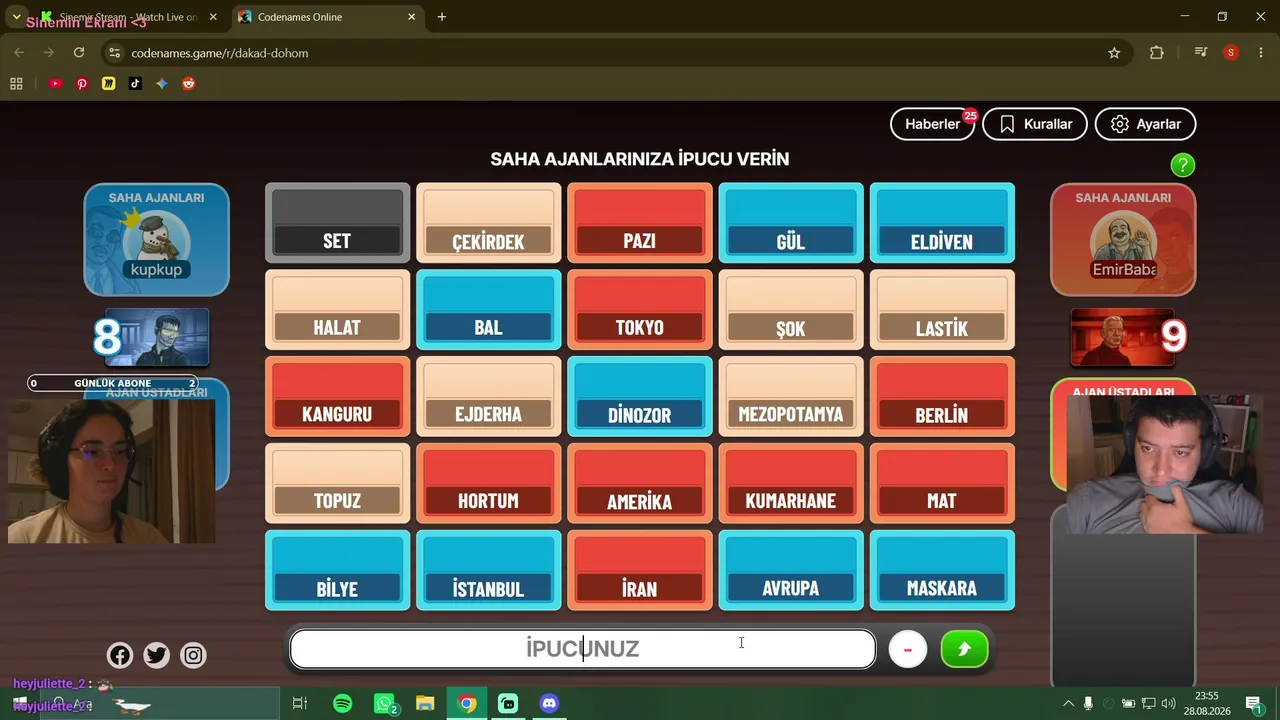This screenshot has width=1280, height=720.
Task: Select the MEZOPOTAMYA word card
Action: 791,397
